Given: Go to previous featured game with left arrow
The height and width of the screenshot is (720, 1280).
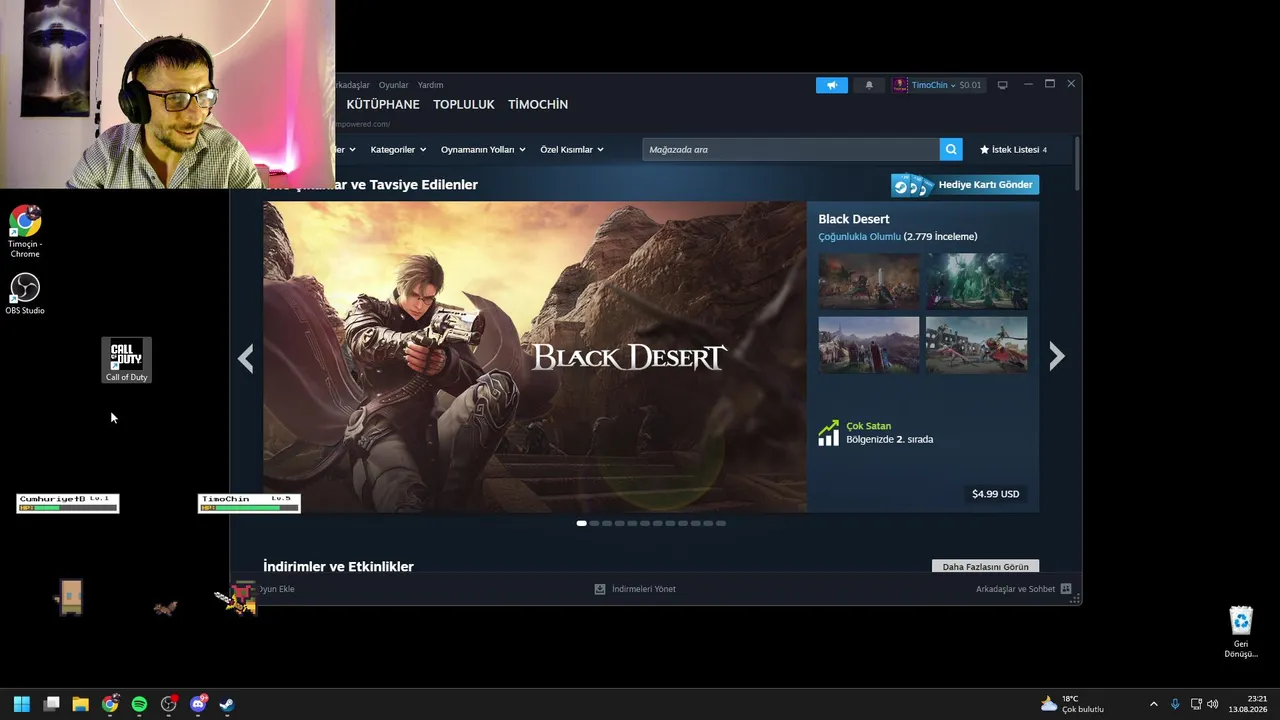Looking at the screenshot, I should (x=246, y=357).
